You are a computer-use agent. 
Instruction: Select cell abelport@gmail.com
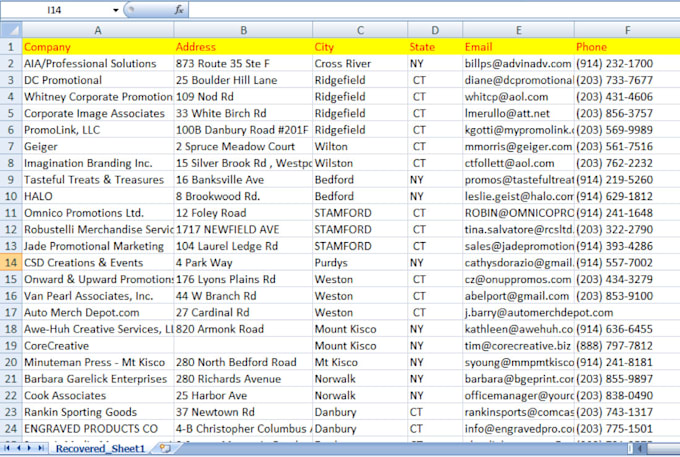[x=519, y=296]
